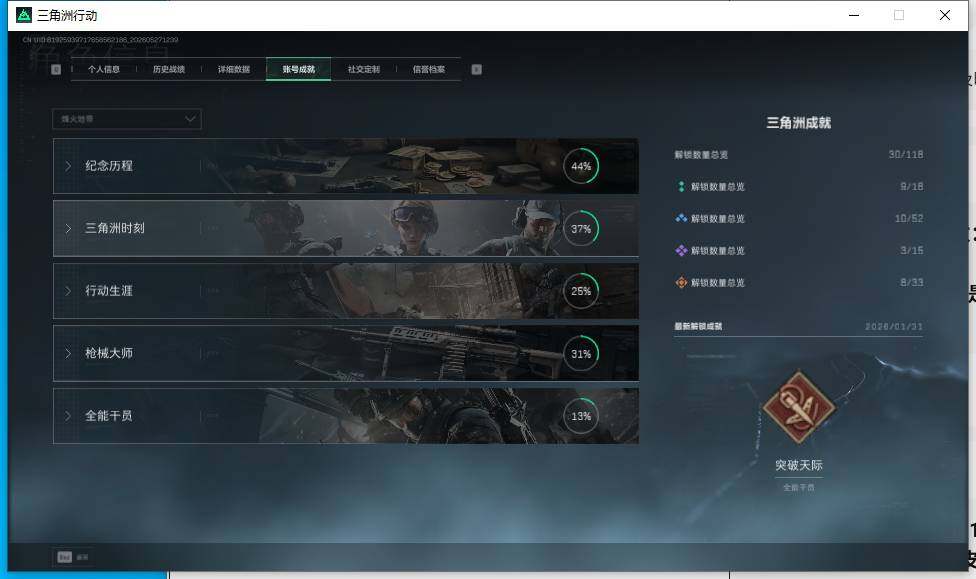Click the total unlock count 30/118
Image resolution: width=976 pixels, height=579 pixels.
point(906,154)
